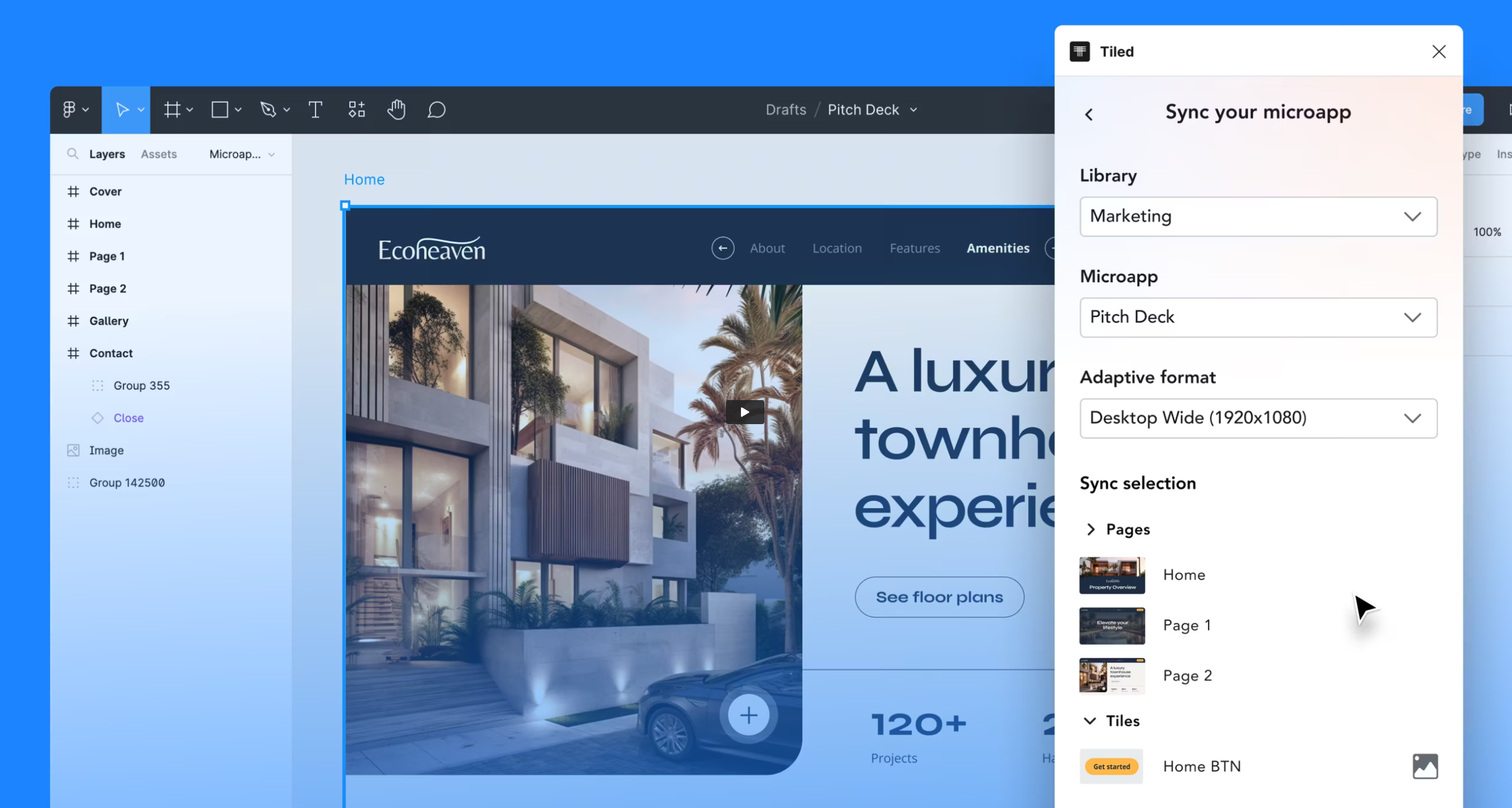The height and width of the screenshot is (808, 1512).
Task: Select the Component tool in toolbar
Action: point(356,110)
